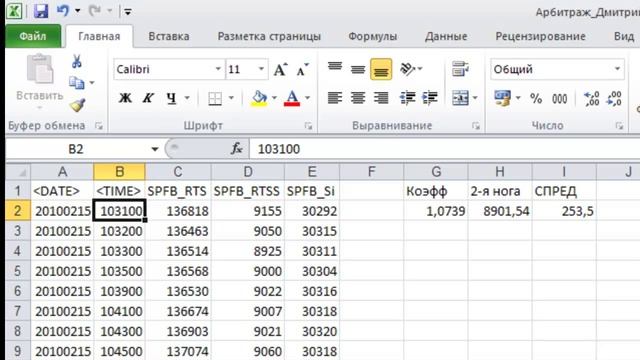Open the Число dialog launcher
The image size is (640, 360).
(619, 126)
